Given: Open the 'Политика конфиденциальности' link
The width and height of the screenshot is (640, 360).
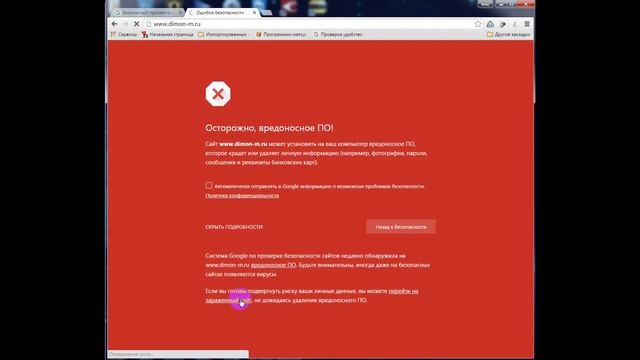Looking at the screenshot, I should pos(242,196).
